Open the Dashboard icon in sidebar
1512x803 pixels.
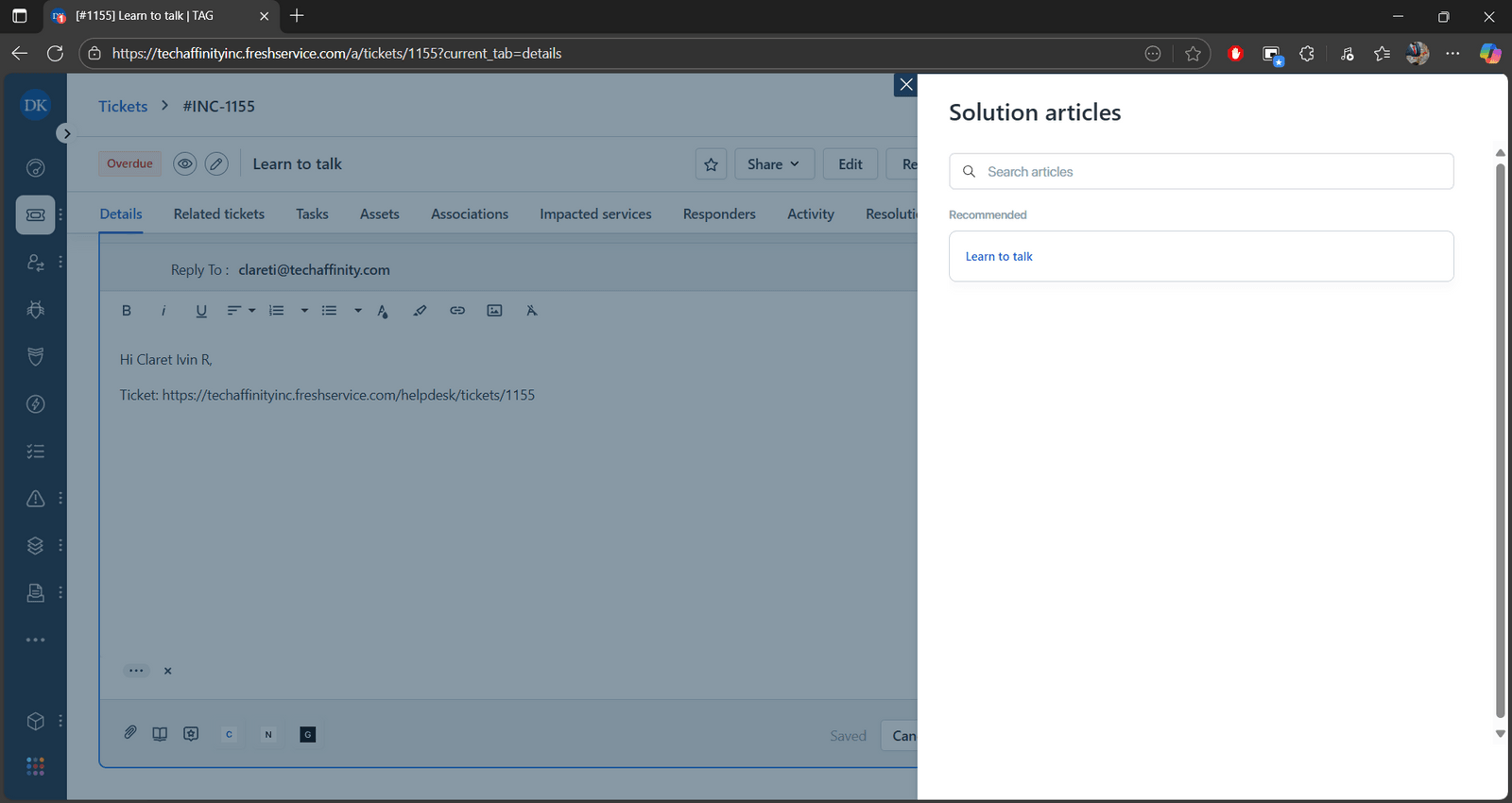35,168
